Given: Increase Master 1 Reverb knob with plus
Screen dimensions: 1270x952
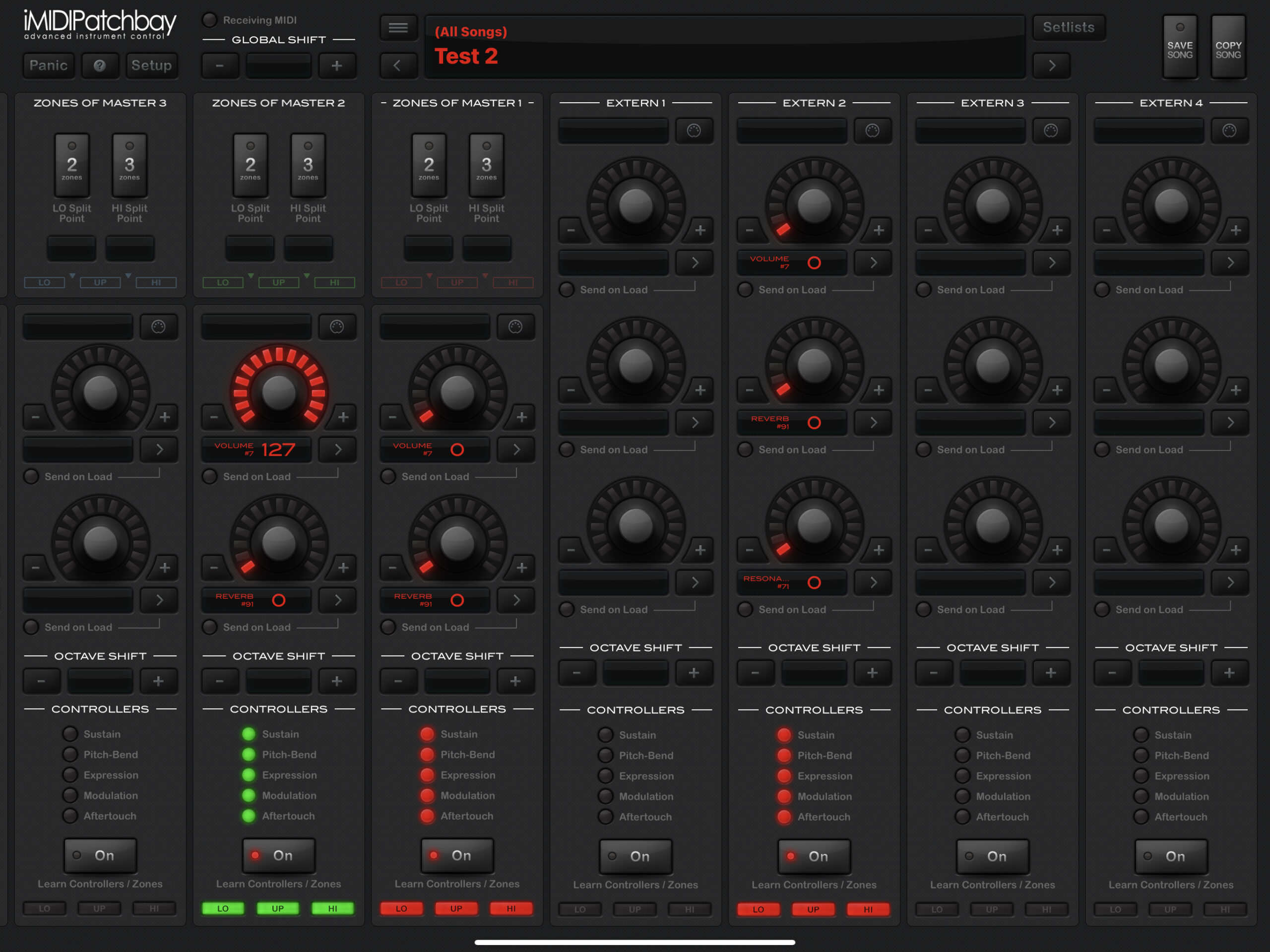Looking at the screenshot, I should point(521,568).
